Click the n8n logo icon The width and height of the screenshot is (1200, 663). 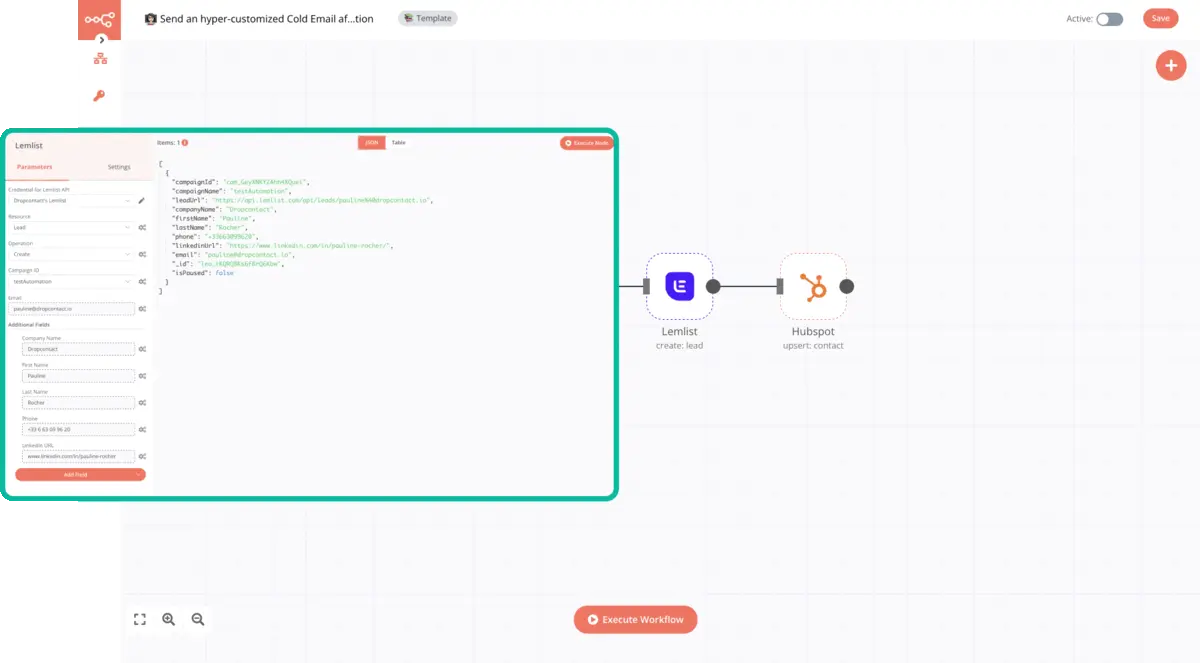[x=99, y=19]
